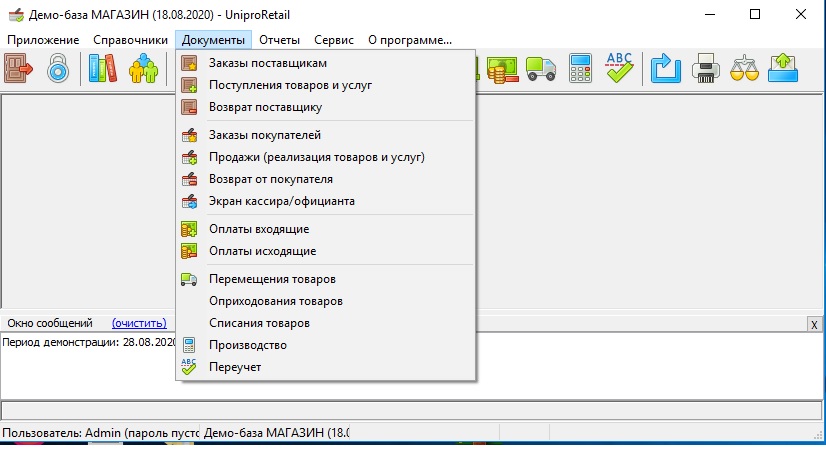Click the Период демонстрации message text
826x460 pixels.
(88, 342)
